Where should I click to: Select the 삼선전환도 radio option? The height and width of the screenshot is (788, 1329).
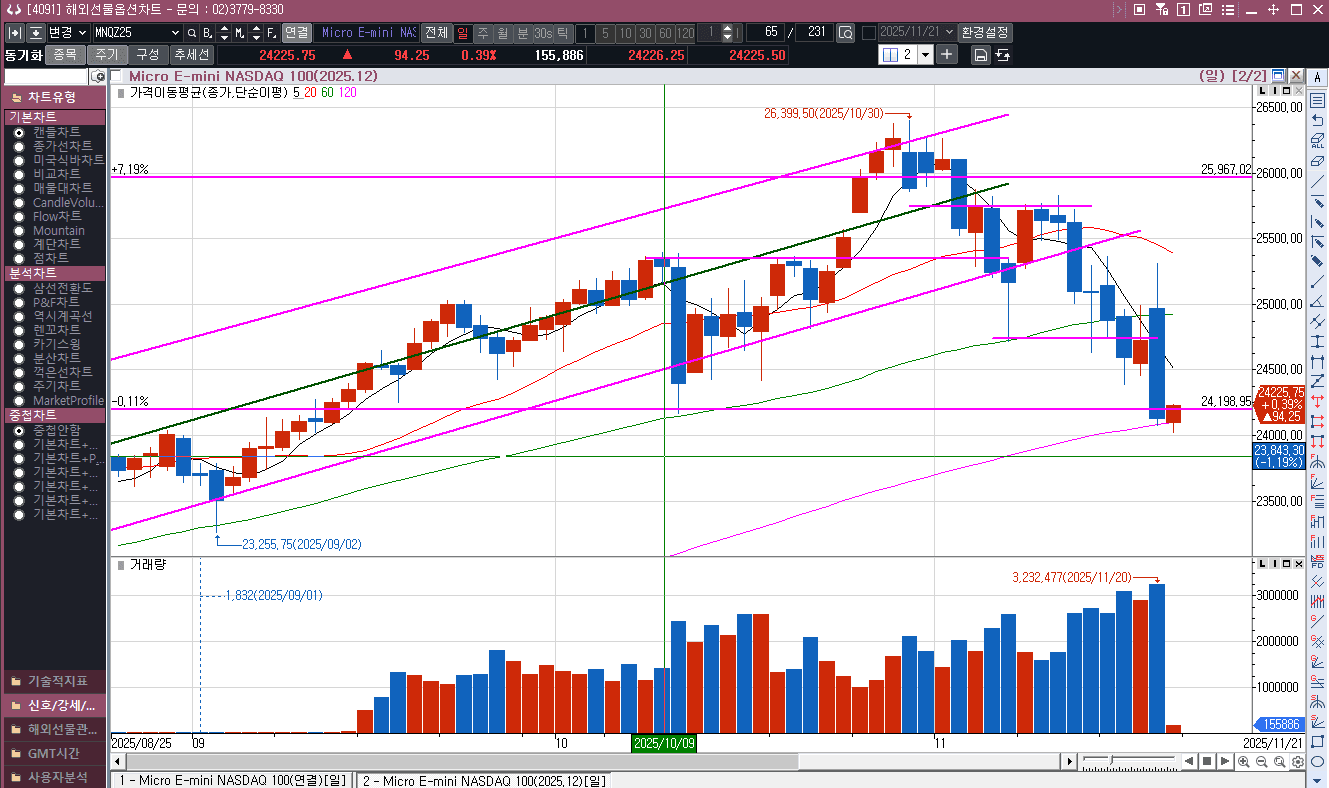19,288
